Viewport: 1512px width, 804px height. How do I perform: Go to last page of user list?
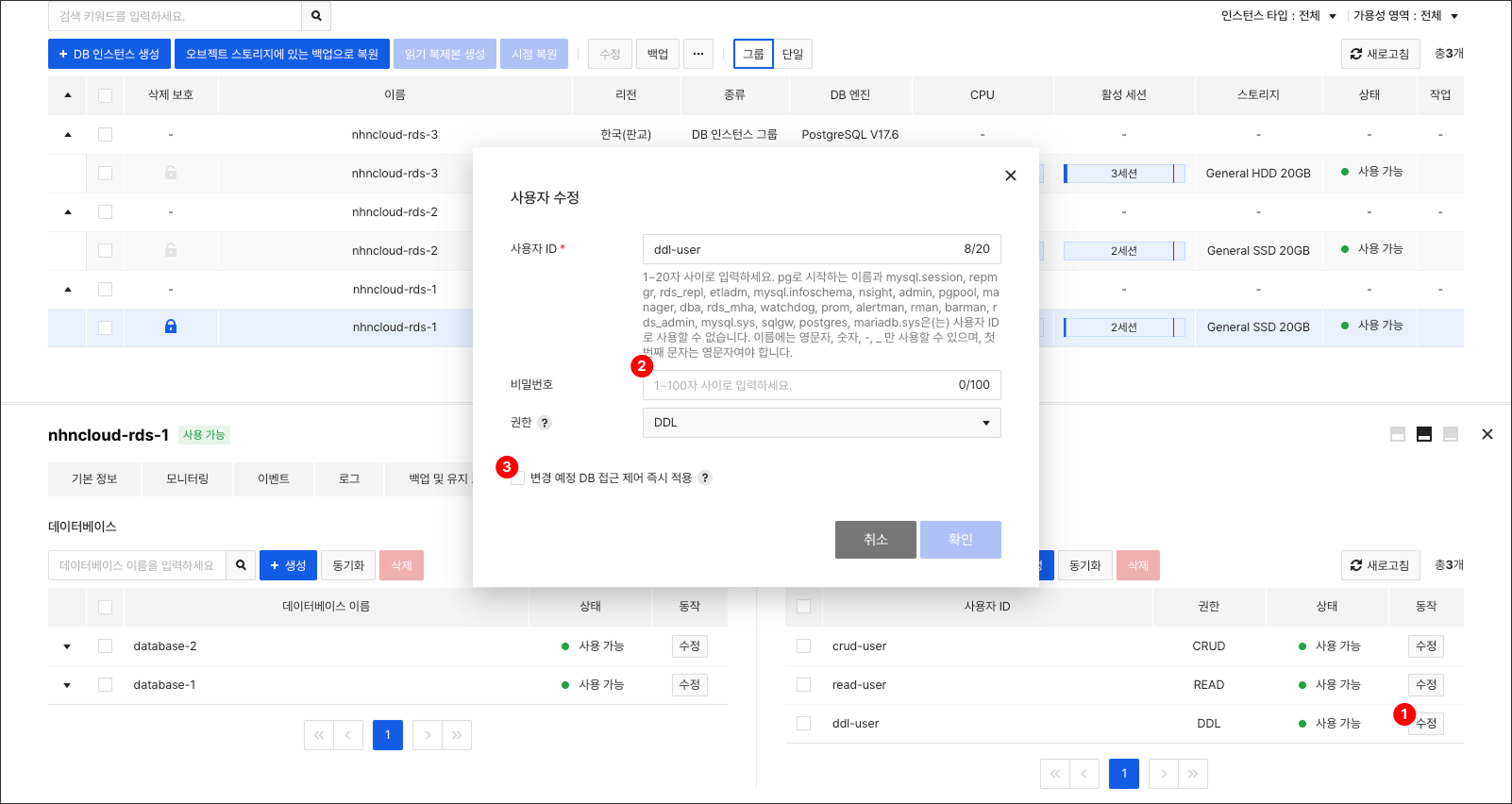1193,774
